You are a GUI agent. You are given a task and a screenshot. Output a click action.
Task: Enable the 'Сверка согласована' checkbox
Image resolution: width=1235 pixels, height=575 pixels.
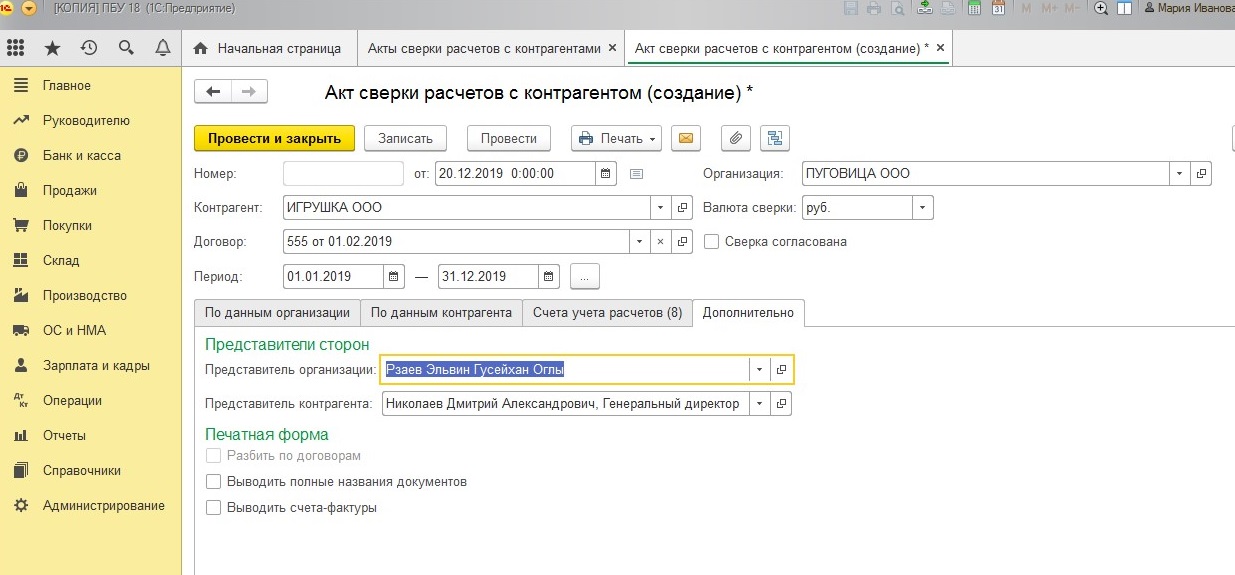[x=712, y=241]
